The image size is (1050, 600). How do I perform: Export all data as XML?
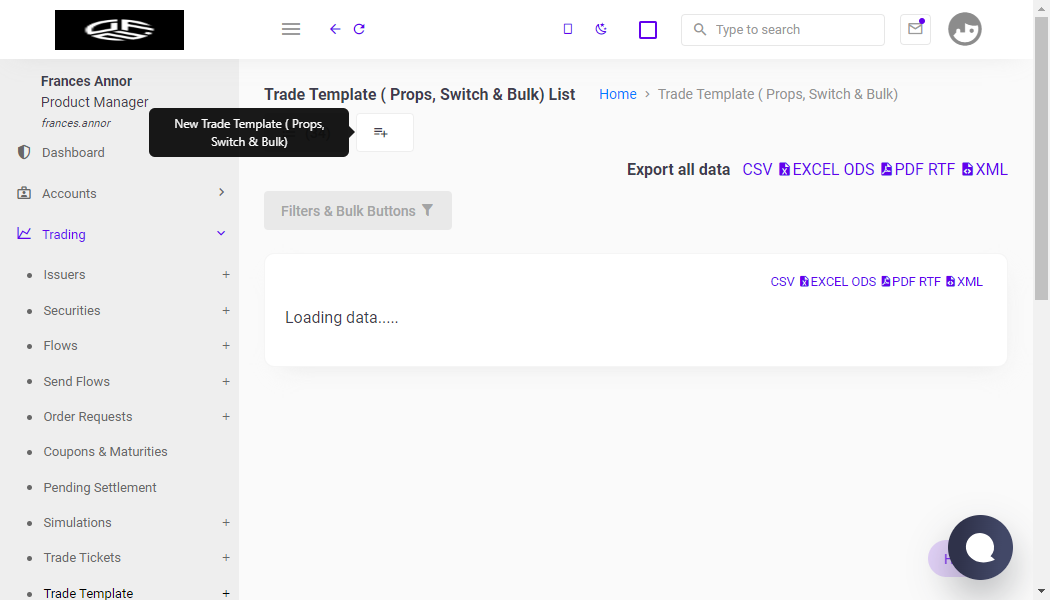pos(984,169)
